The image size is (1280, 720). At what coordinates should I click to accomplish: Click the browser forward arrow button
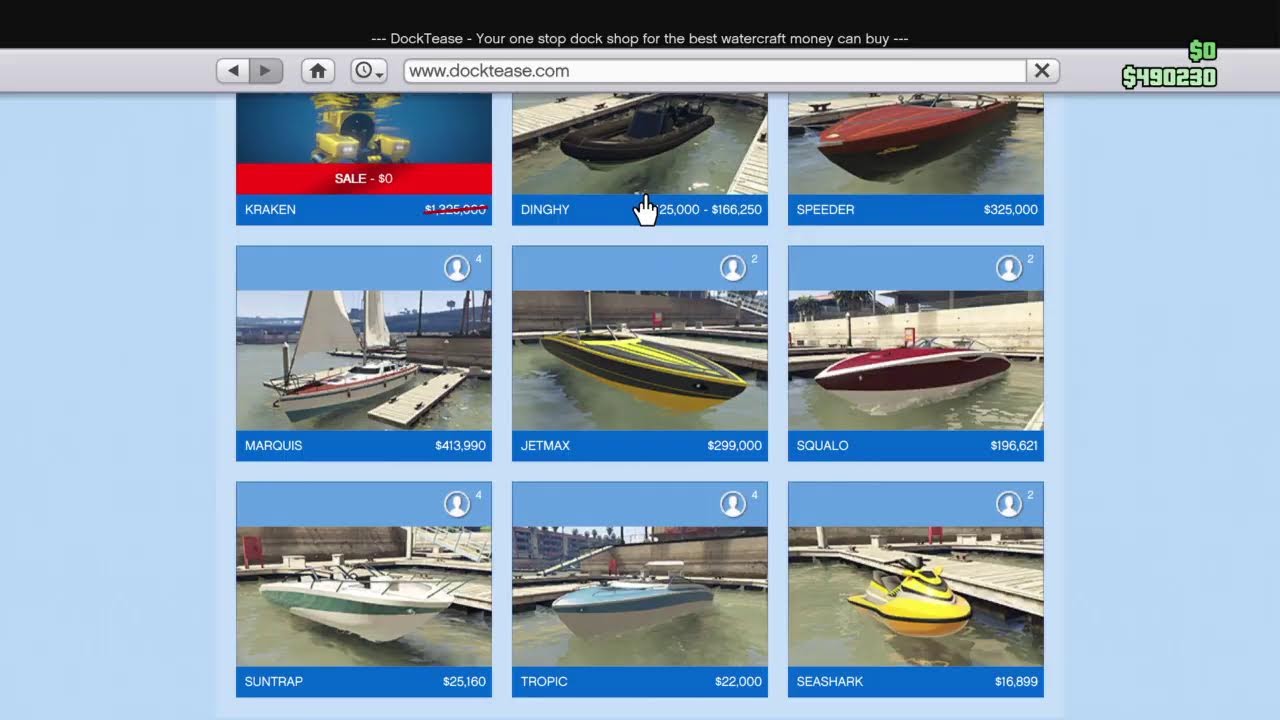(266, 71)
